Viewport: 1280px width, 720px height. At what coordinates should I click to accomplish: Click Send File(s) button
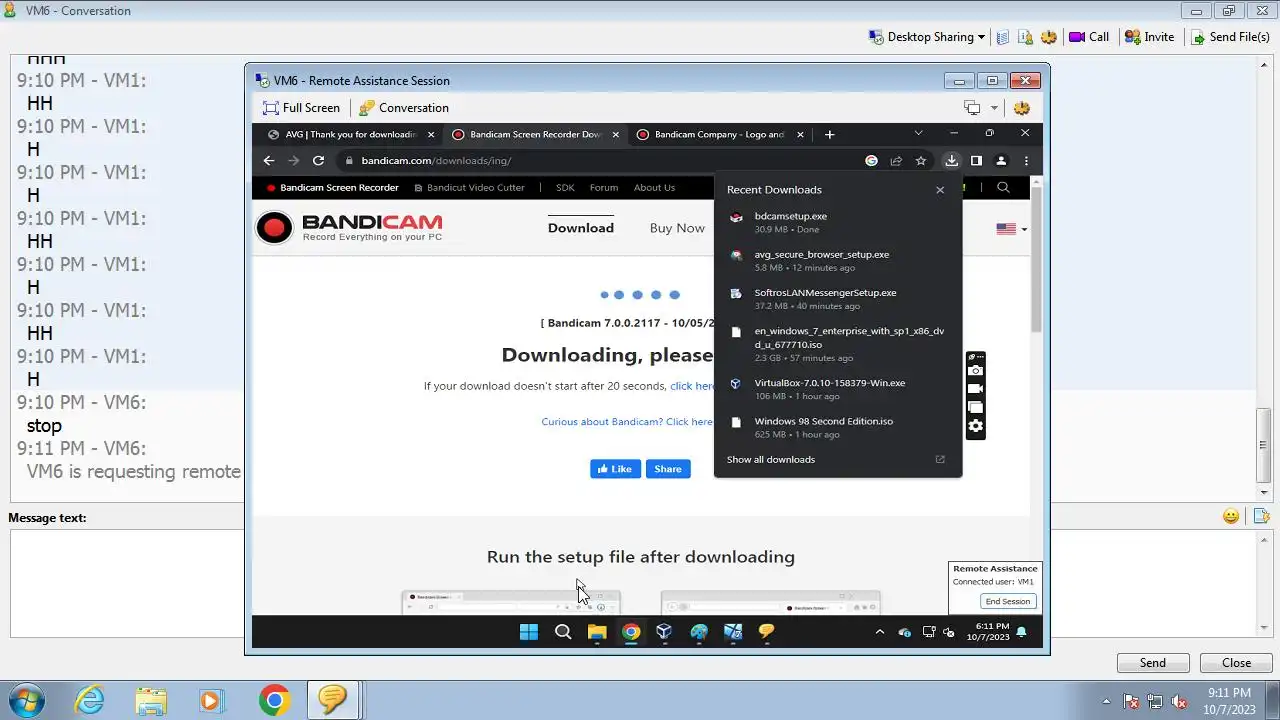(1229, 37)
